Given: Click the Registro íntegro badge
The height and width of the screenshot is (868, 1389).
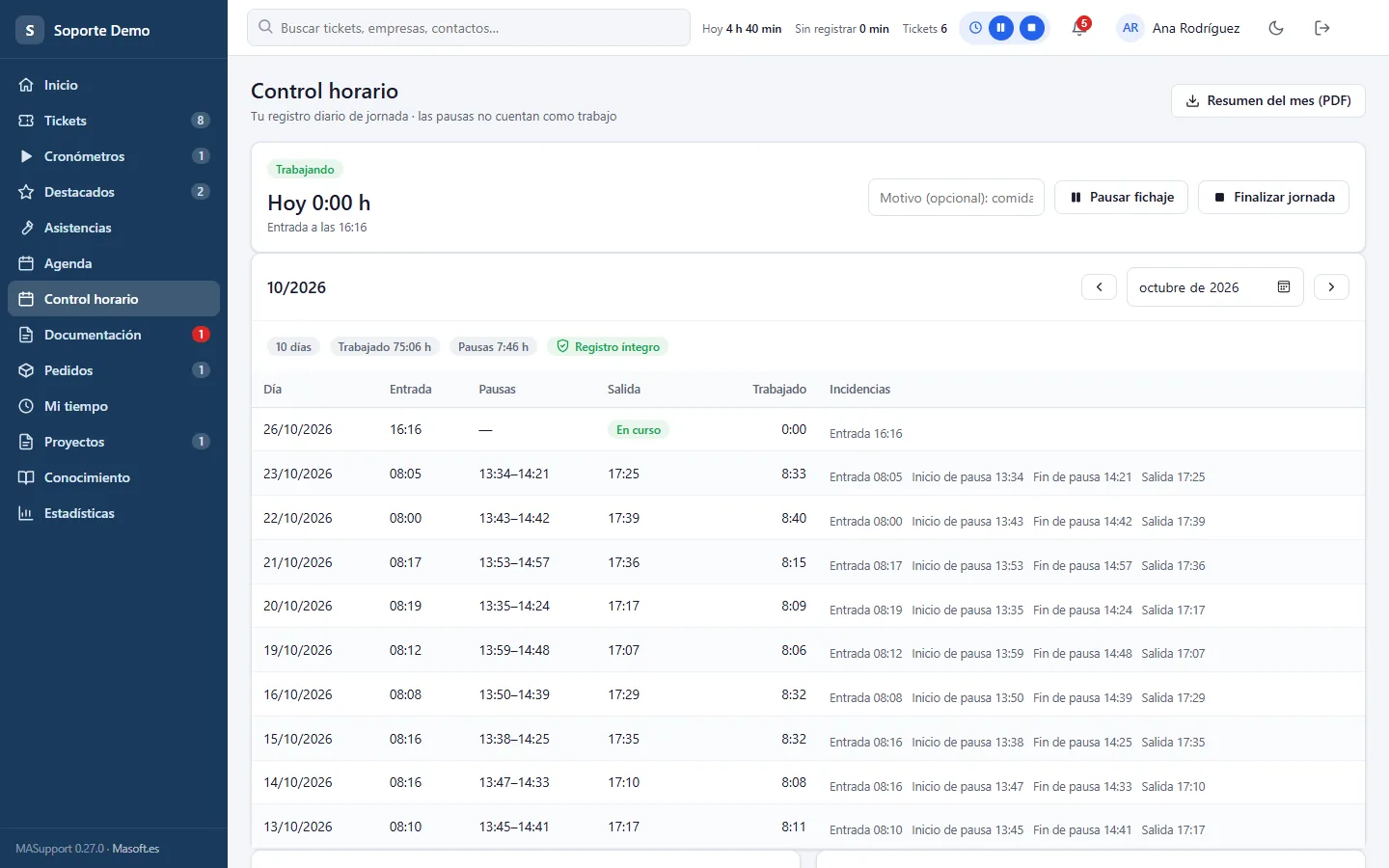Looking at the screenshot, I should coord(608,347).
